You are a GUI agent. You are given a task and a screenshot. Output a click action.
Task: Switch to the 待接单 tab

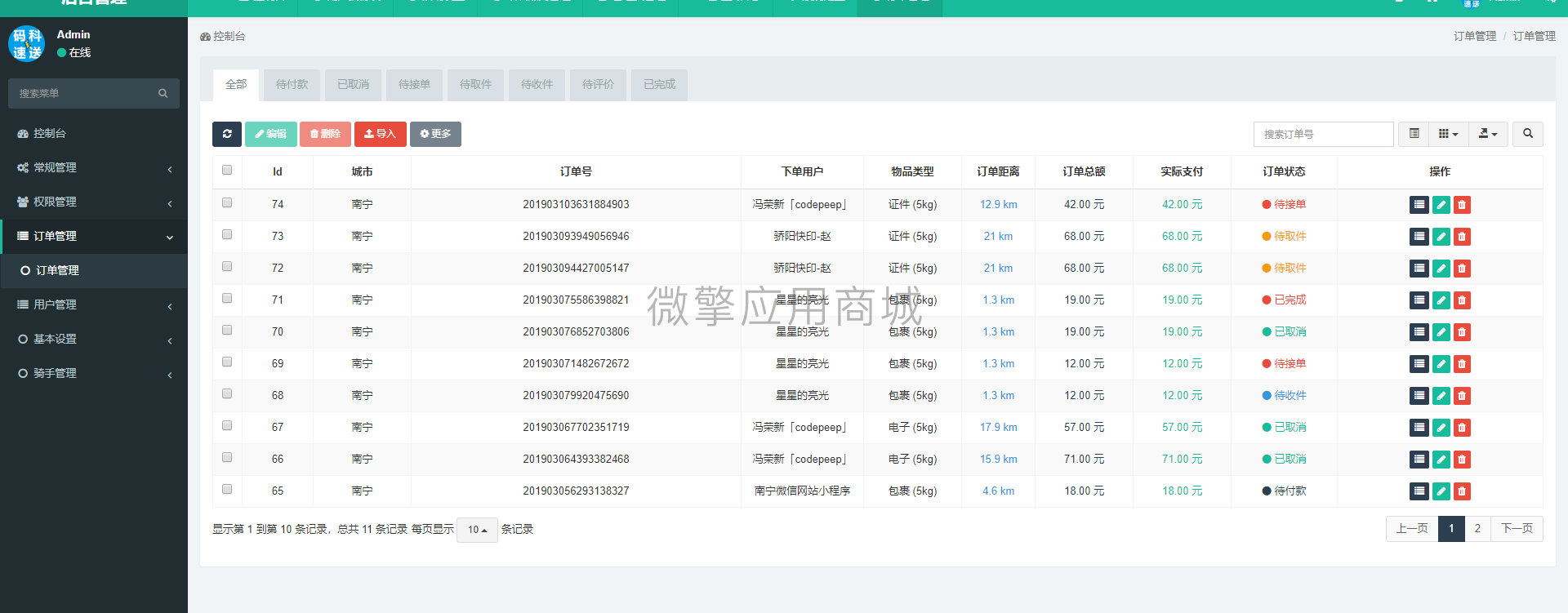[x=414, y=85]
